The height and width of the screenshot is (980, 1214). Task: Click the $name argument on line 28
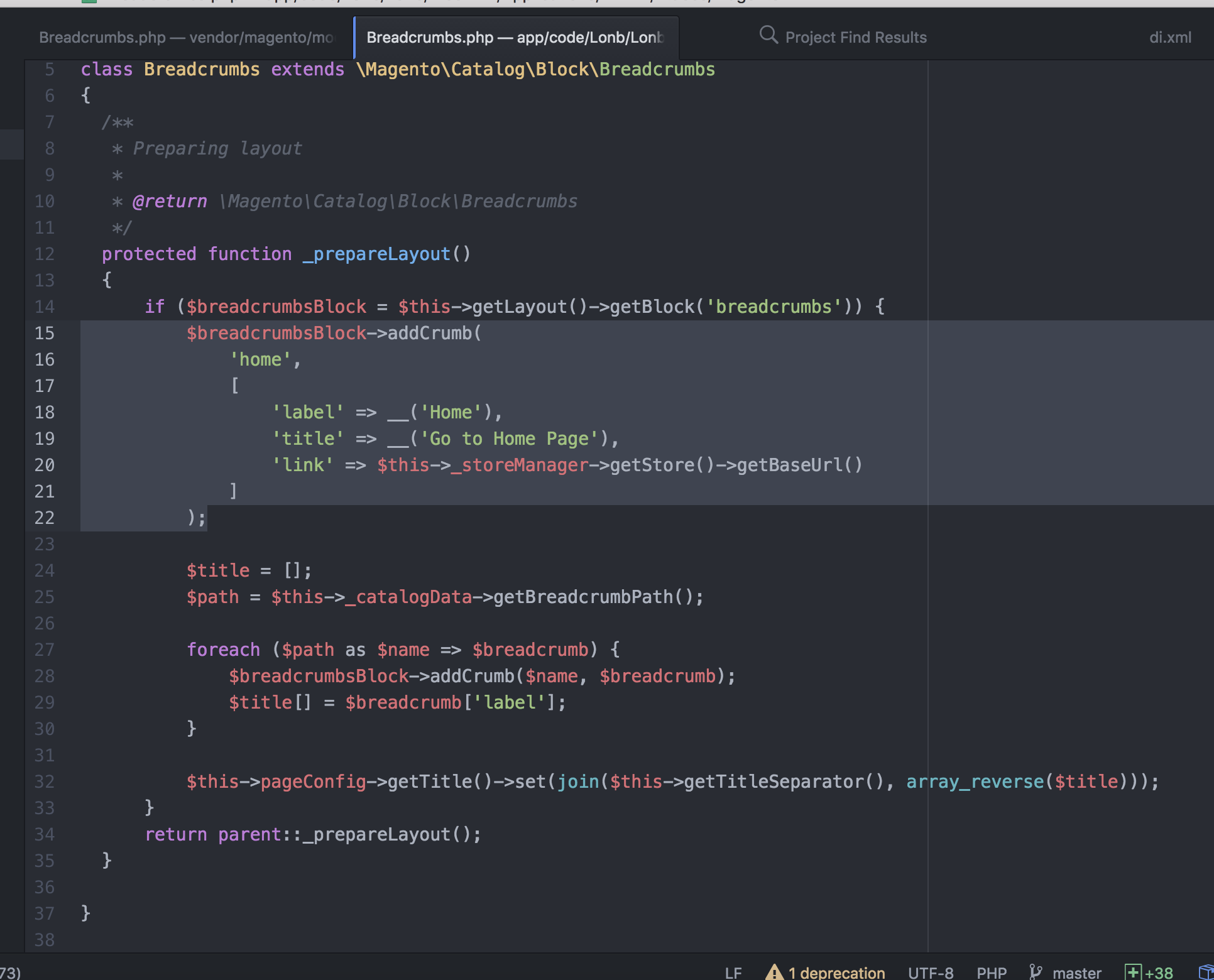[551, 676]
